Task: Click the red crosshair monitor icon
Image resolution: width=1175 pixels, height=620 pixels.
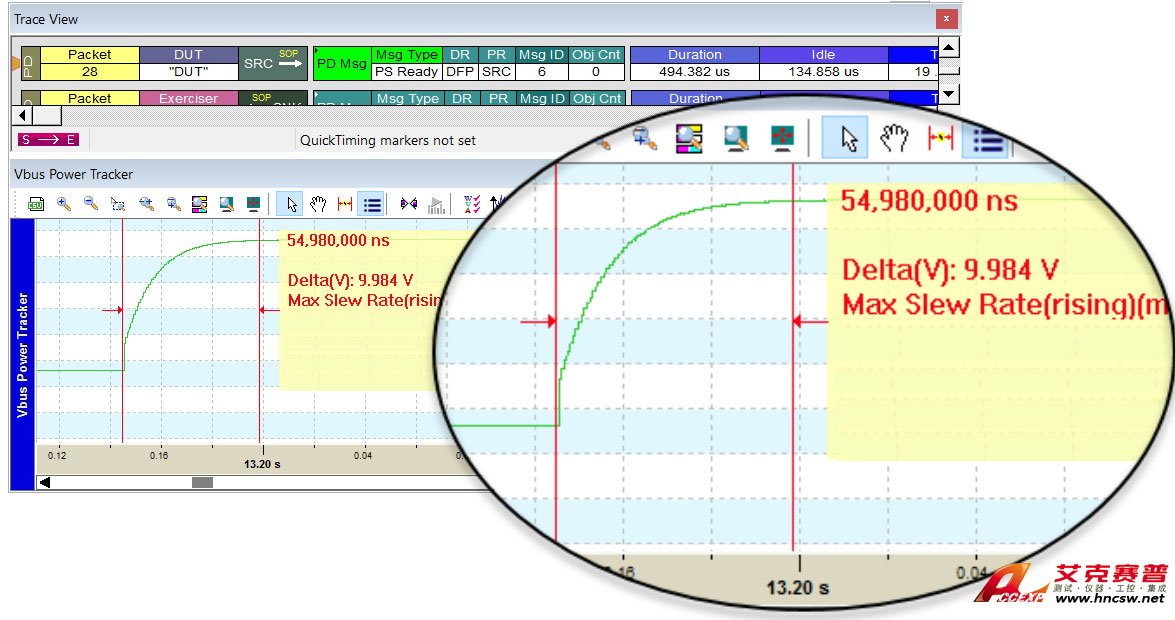Action: (x=254, y=204)
